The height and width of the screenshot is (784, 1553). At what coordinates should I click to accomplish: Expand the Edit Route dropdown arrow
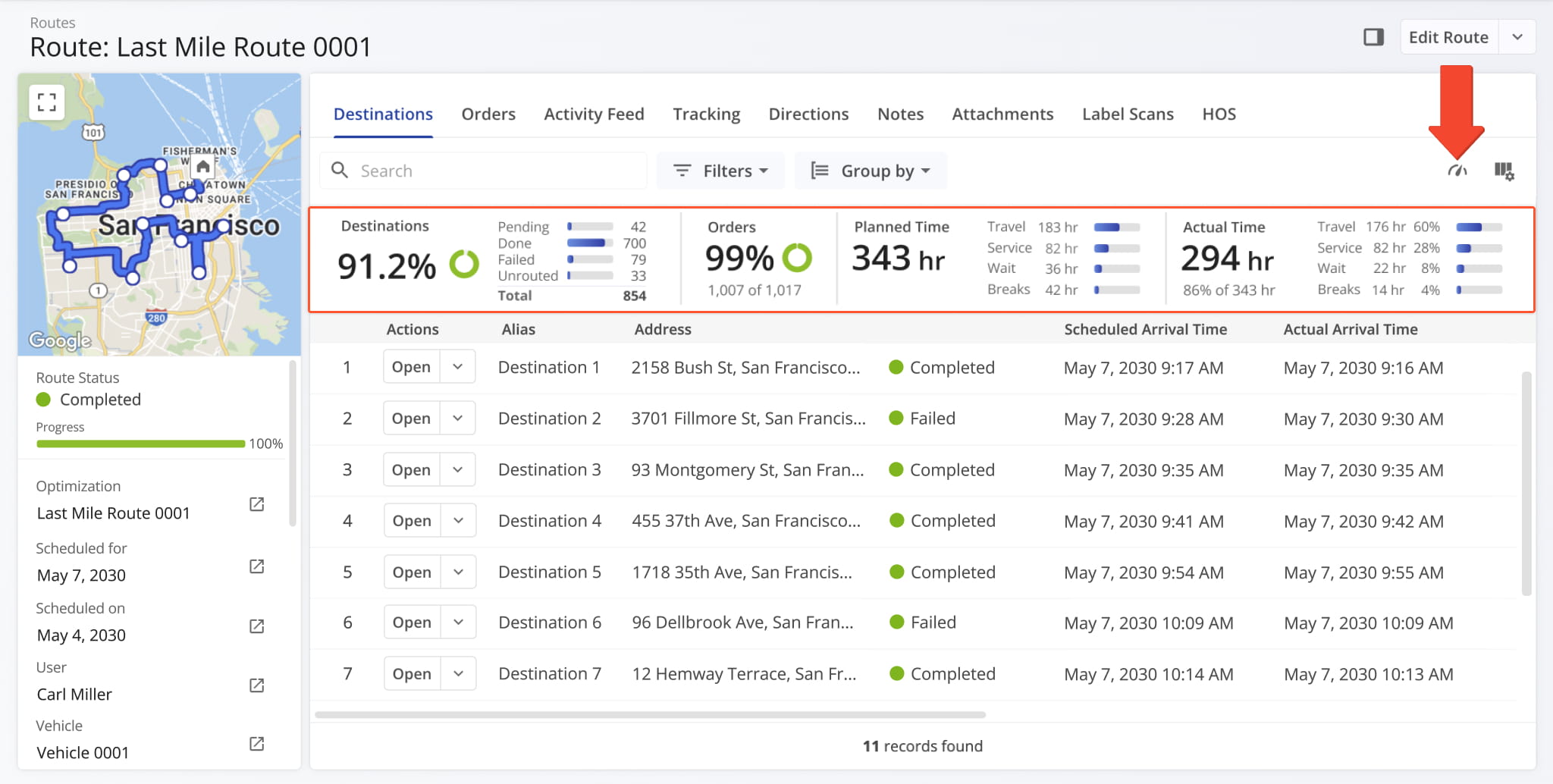(1517, 37)
